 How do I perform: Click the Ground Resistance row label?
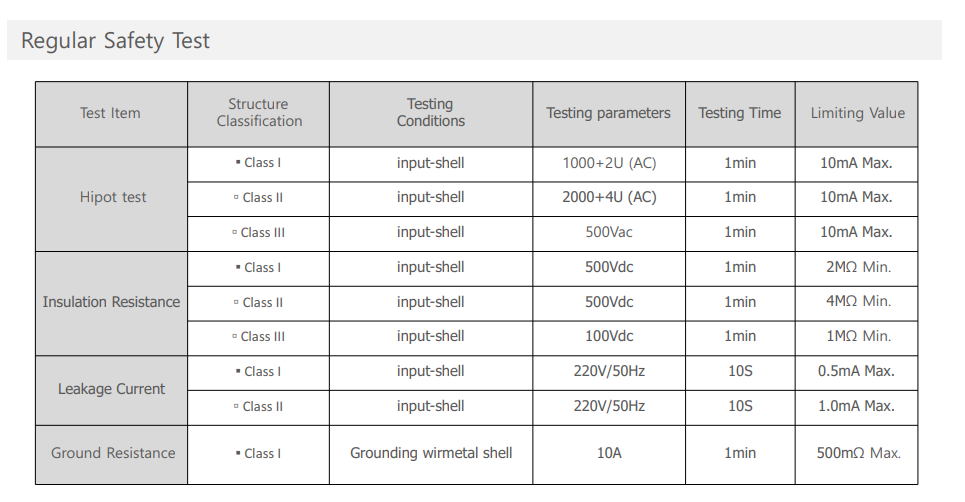pos(111,455)
